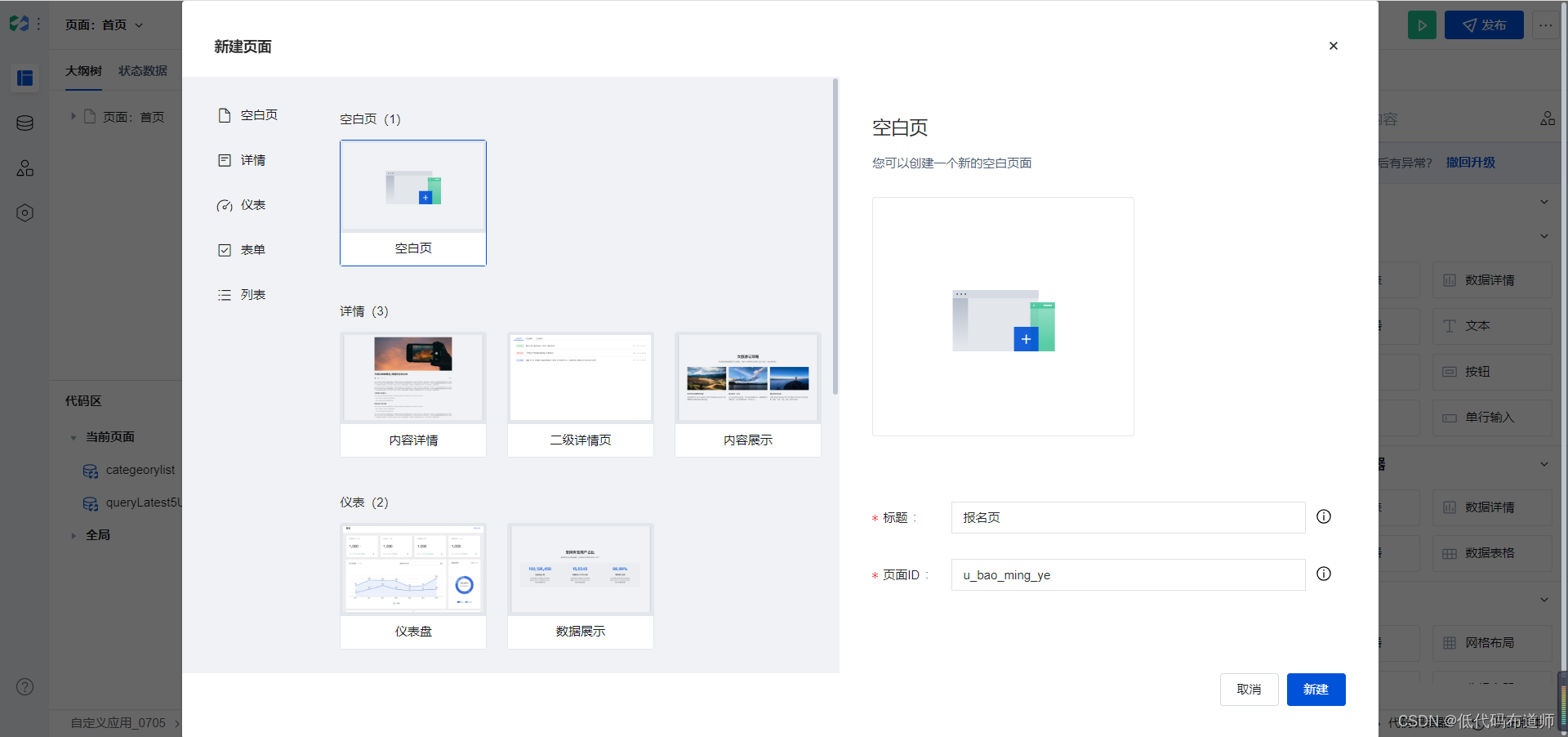Collapse the component group chevron above 数据详情

point(1544,236)
